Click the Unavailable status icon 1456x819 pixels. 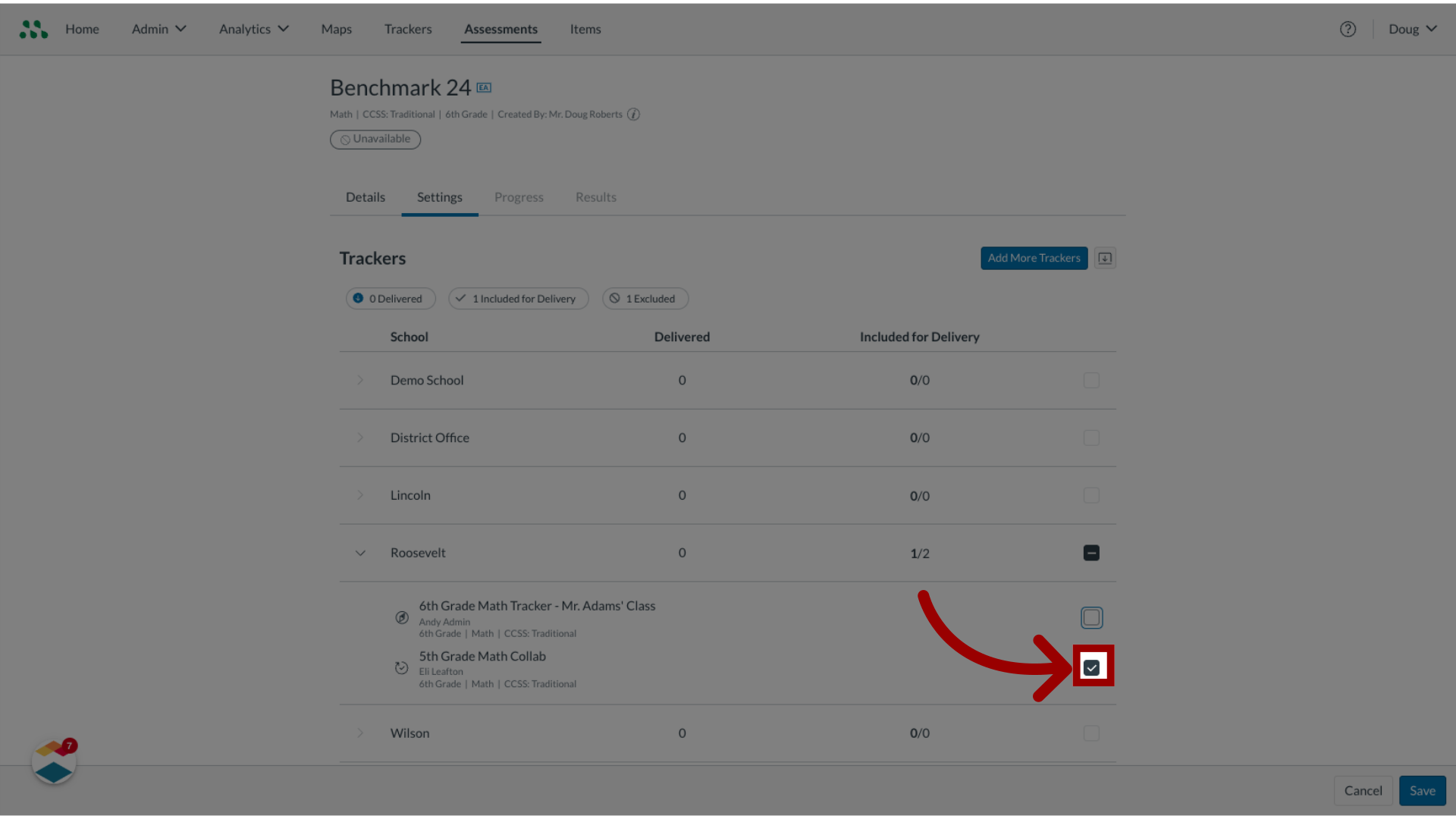(x=344, y=138)
